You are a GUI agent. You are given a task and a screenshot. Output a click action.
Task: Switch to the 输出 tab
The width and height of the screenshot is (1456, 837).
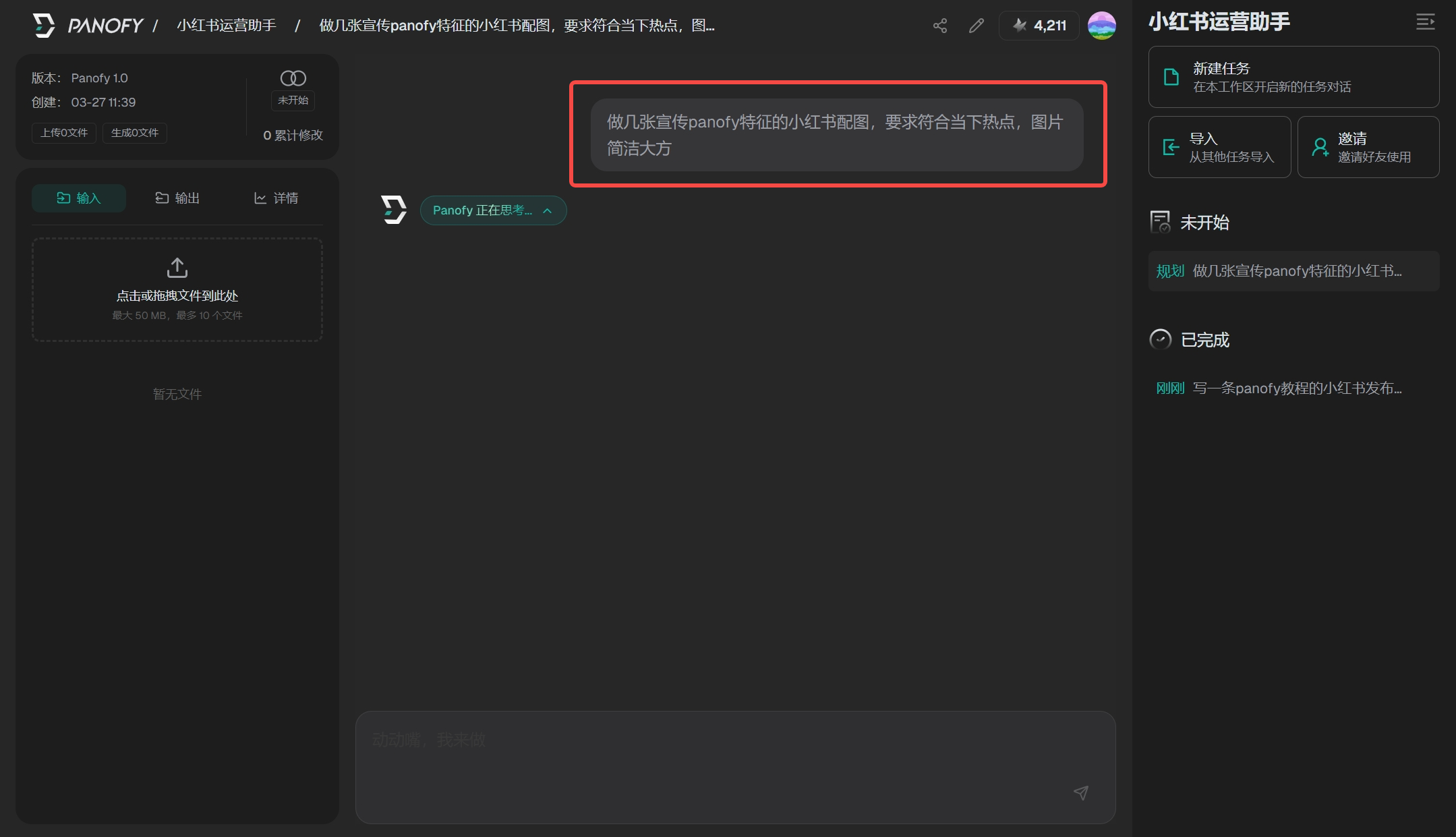click(x=177, y=198)
